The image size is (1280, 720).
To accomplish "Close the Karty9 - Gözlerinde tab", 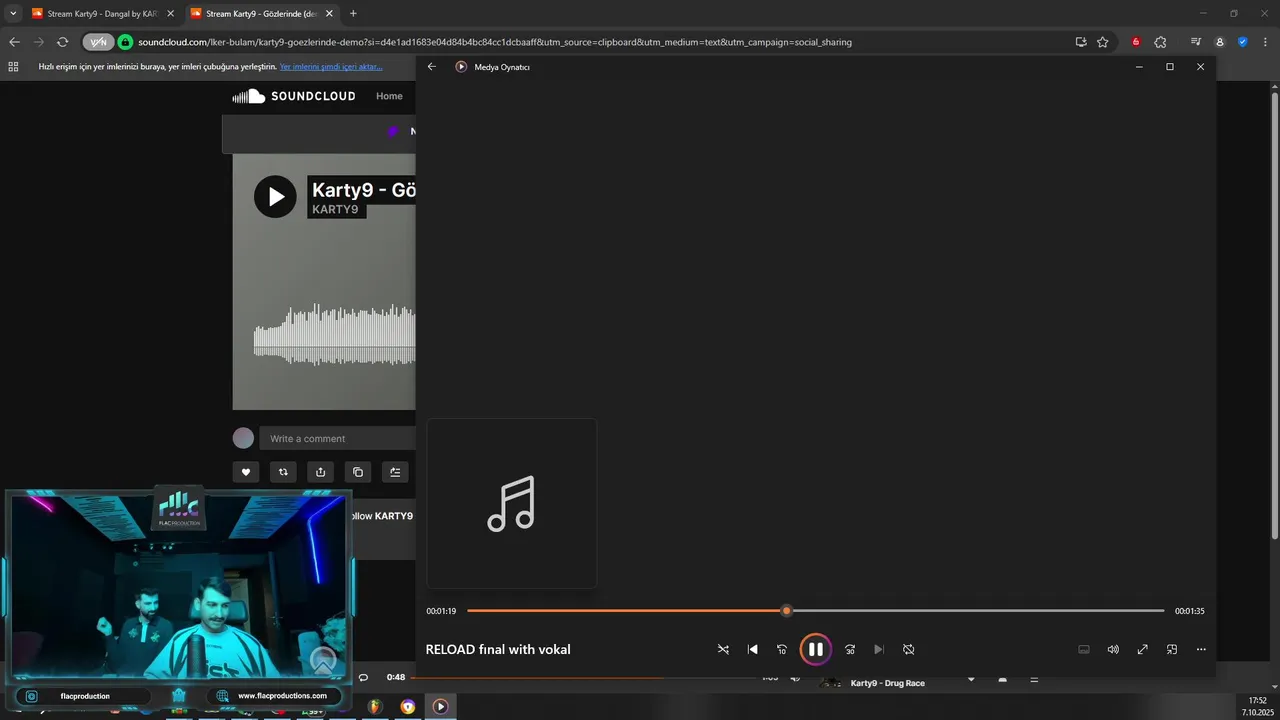I will coord(329,14).
